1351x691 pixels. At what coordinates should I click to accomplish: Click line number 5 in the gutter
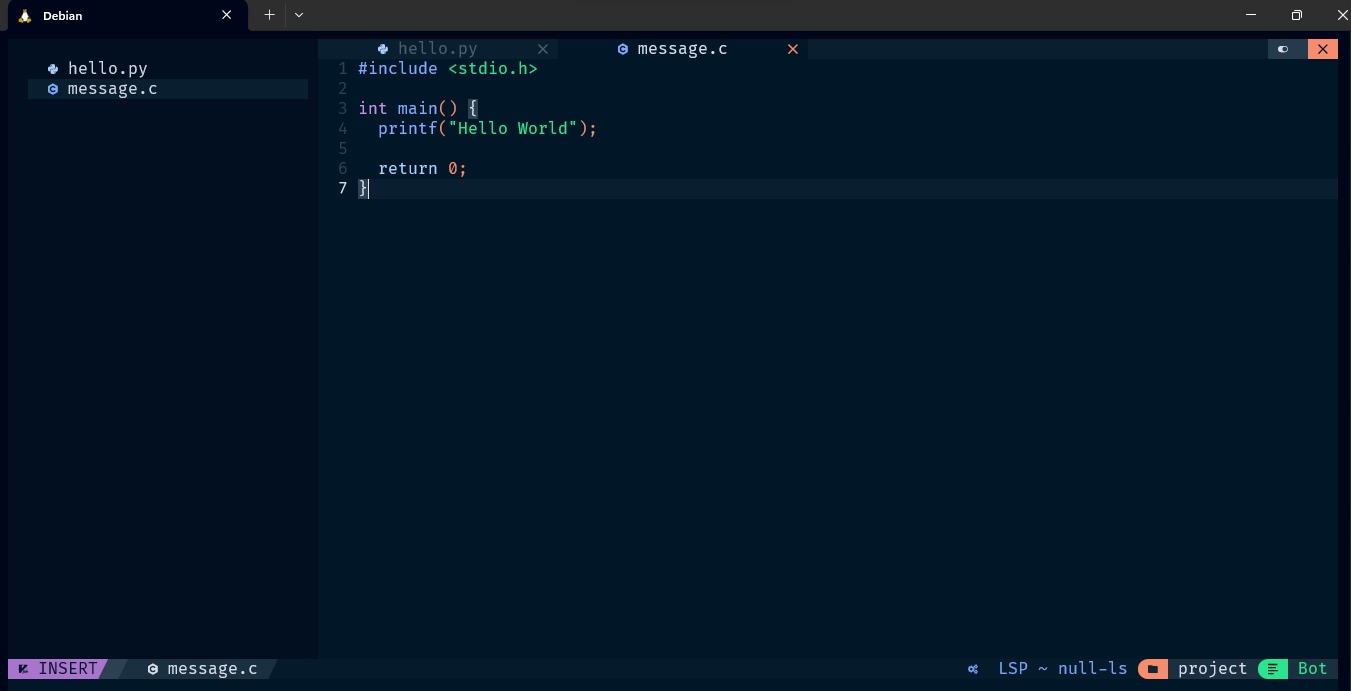343,149
